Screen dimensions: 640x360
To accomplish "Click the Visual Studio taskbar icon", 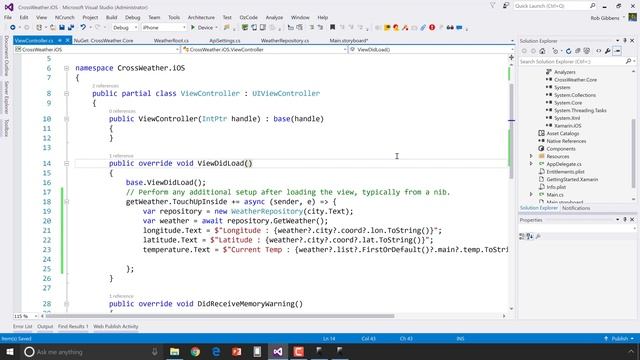I will [x=278, y=351].
